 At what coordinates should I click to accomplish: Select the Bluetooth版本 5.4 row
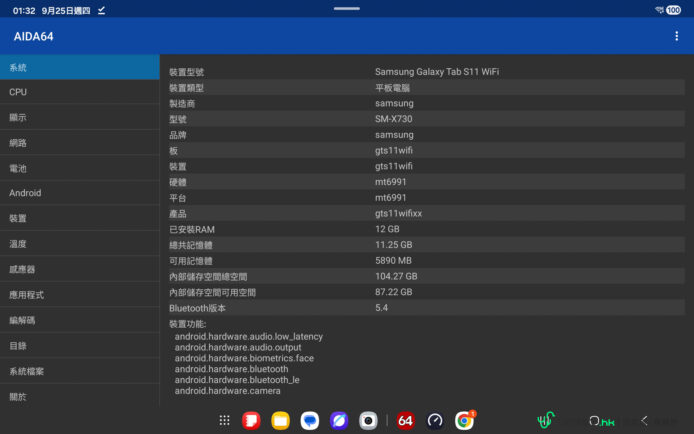click(x=426, y=308)
